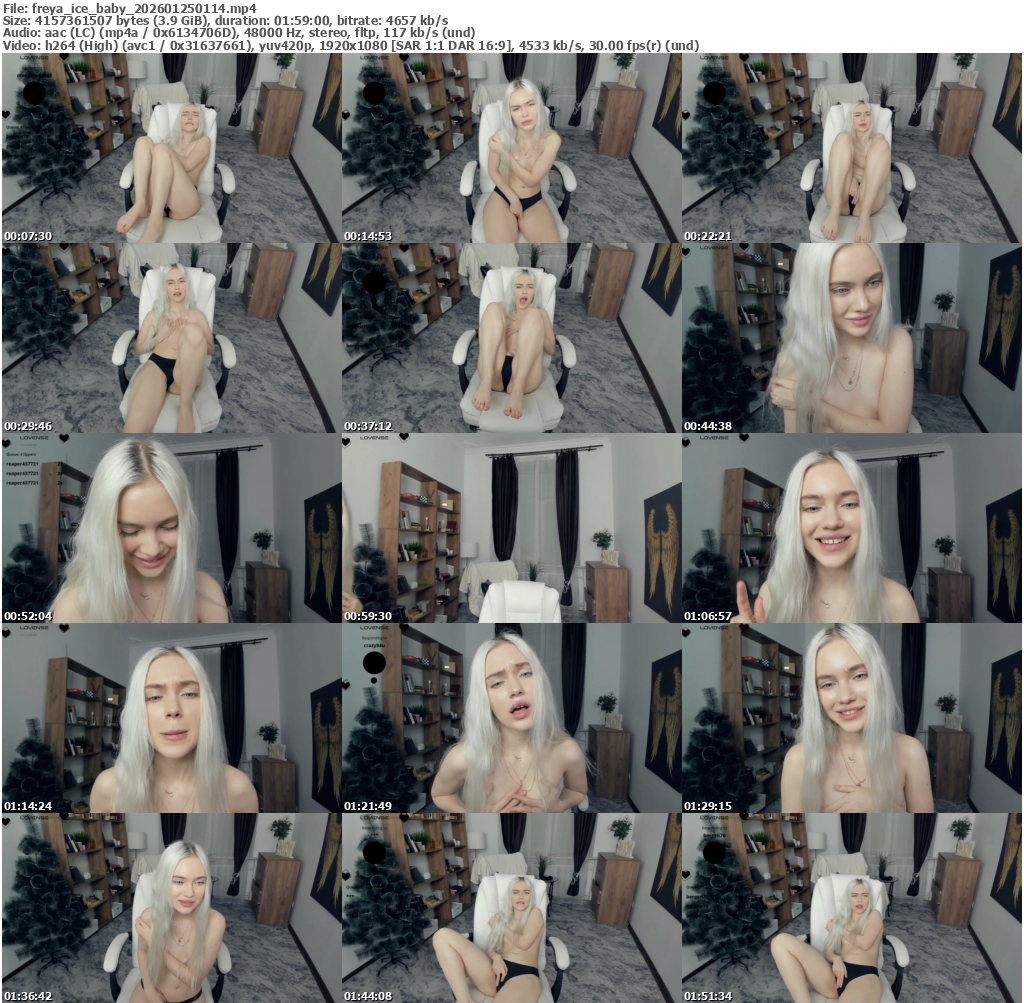Image resolution: width=1024 pixels, height=1003 pixels.
Task: Select the Video codec information line
Action: pyautogui.click(x=350, y=46)
